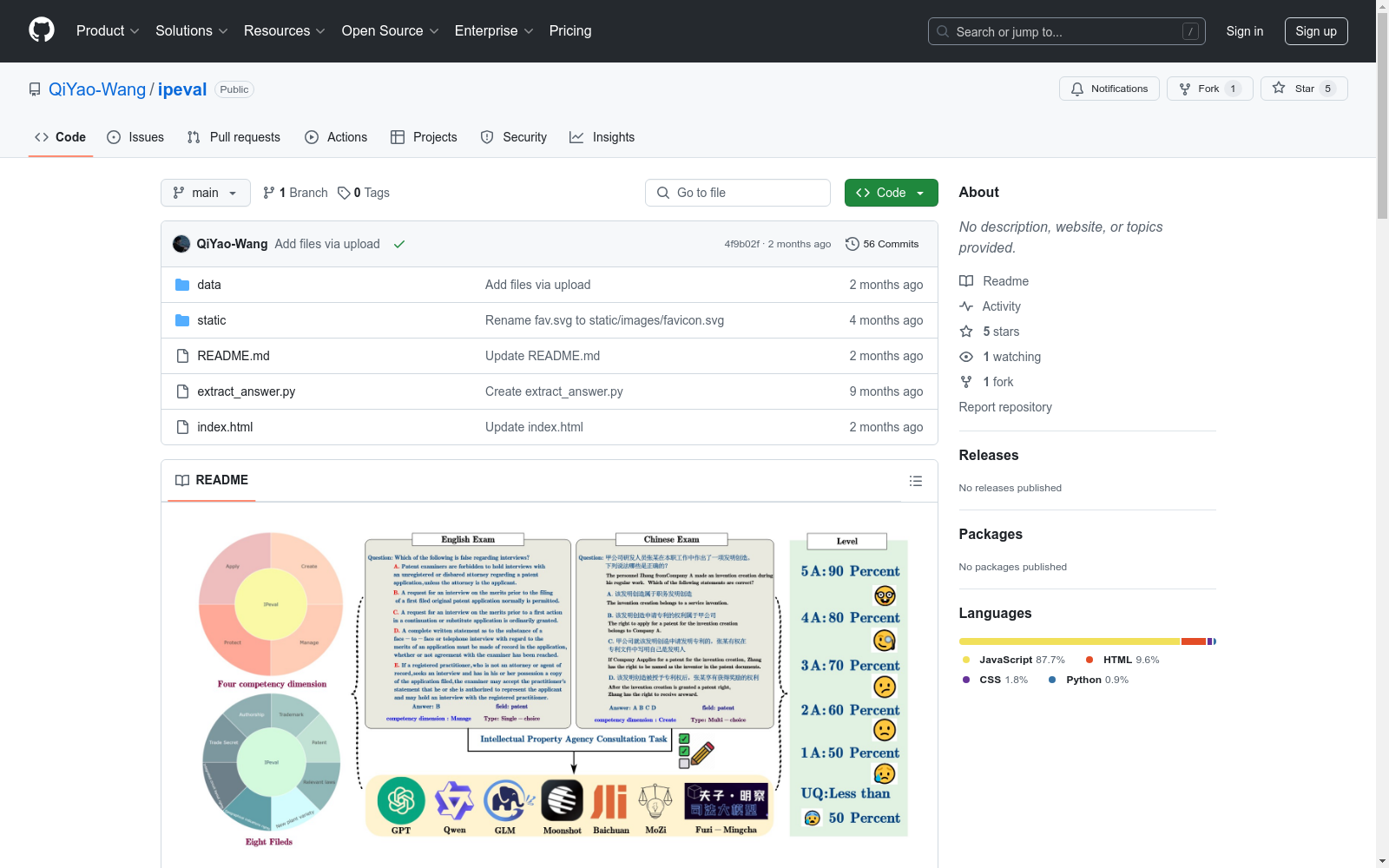
Task: Open 'Rename fav.svg to static/images/favicon.svg' commit message
Action: tap(604, 320)
